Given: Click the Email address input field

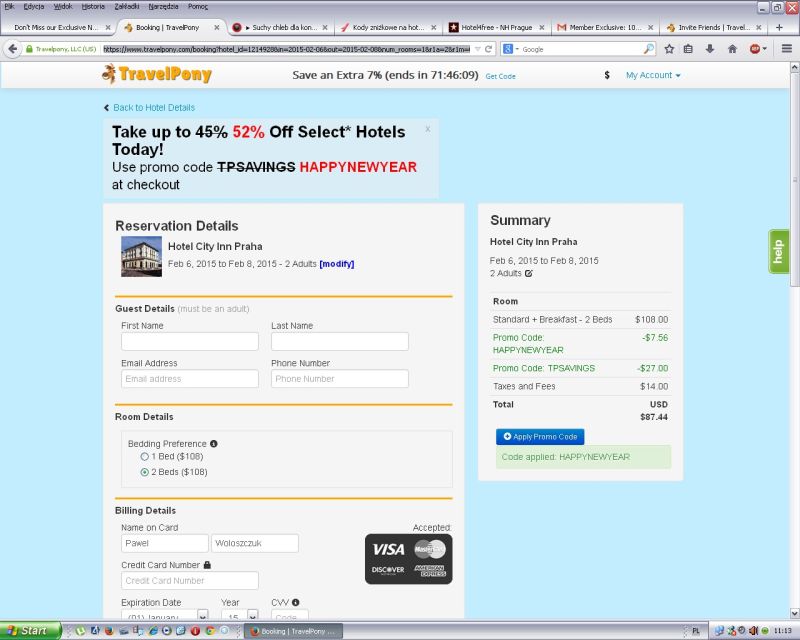Looking at the screenshot, I should [190, 379].
